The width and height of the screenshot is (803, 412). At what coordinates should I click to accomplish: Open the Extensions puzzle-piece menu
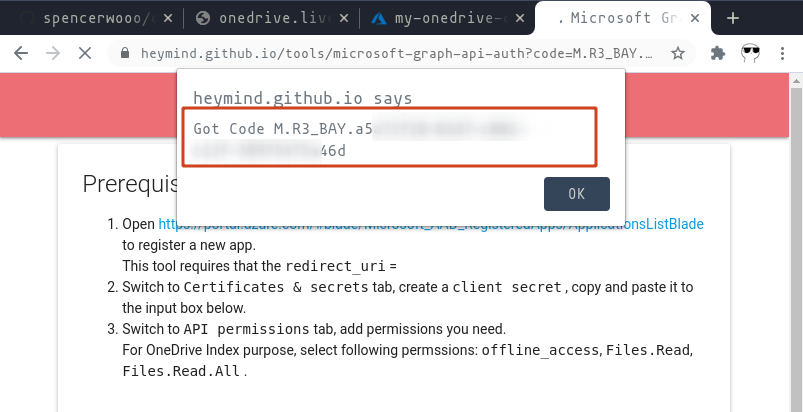tap(718, 53)
